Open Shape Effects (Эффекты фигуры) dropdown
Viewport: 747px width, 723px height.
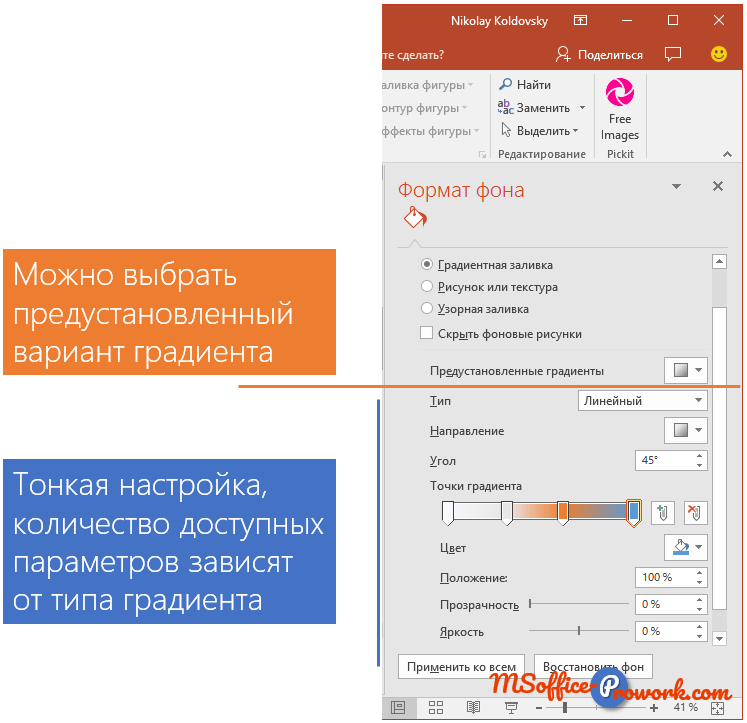431,131
